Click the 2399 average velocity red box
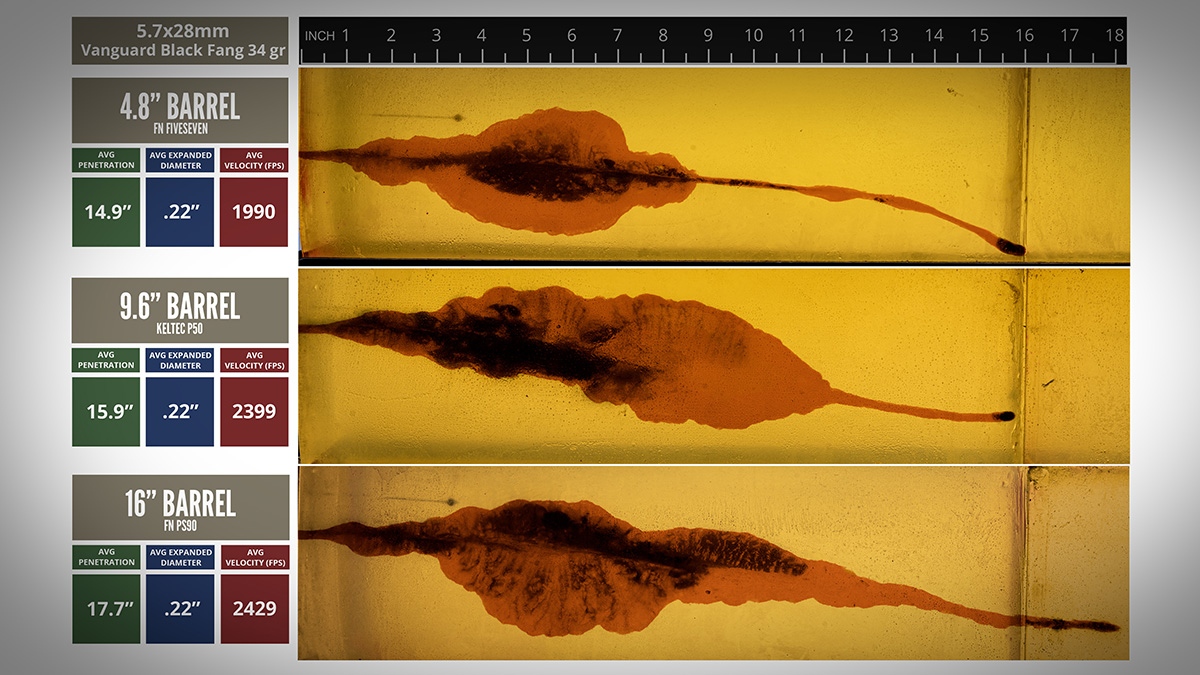Viewport: 1200px width, 675px height. (x=254, y=411)
